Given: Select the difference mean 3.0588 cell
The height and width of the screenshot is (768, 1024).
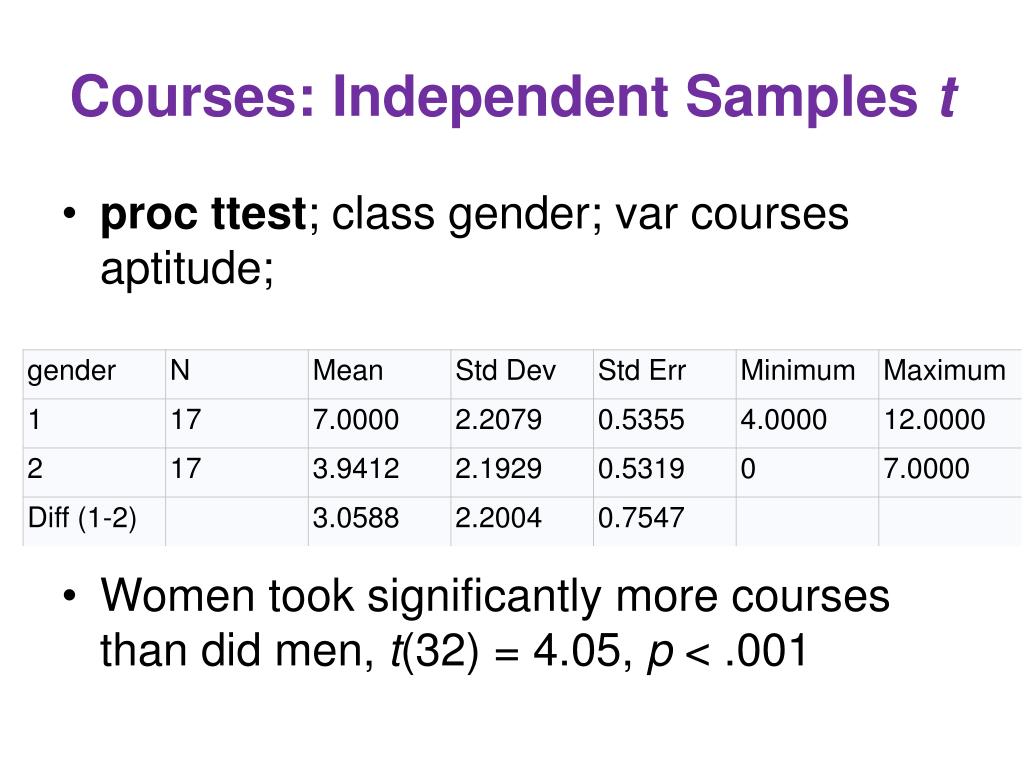Looking at the screenshot, I should tap(379, 521).
